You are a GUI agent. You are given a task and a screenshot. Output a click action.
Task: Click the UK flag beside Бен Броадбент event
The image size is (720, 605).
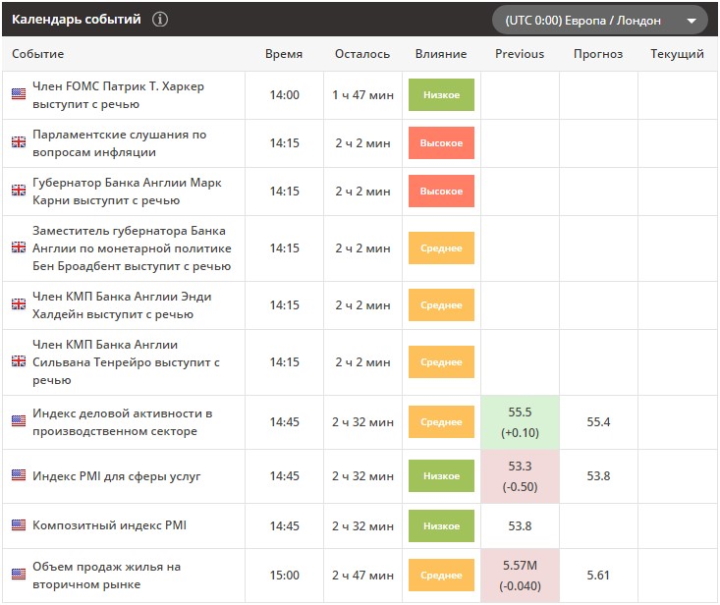pyautogui.click(x=18, y=248)
